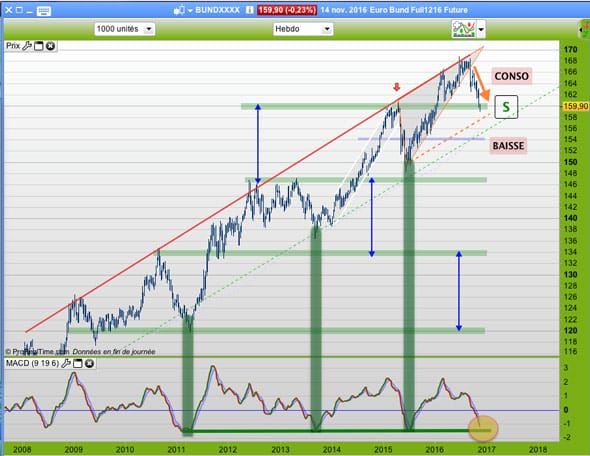This screenshot has width=590, height=456.
Task: Click the BUNDXXXX ticker name
Action: (217, 10)
